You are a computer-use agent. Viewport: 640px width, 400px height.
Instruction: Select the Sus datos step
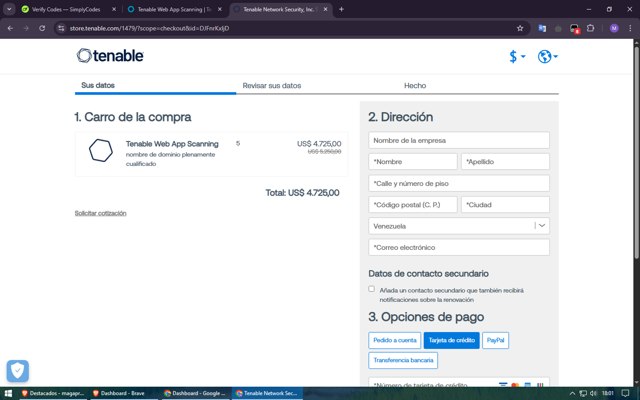point(98,85)
